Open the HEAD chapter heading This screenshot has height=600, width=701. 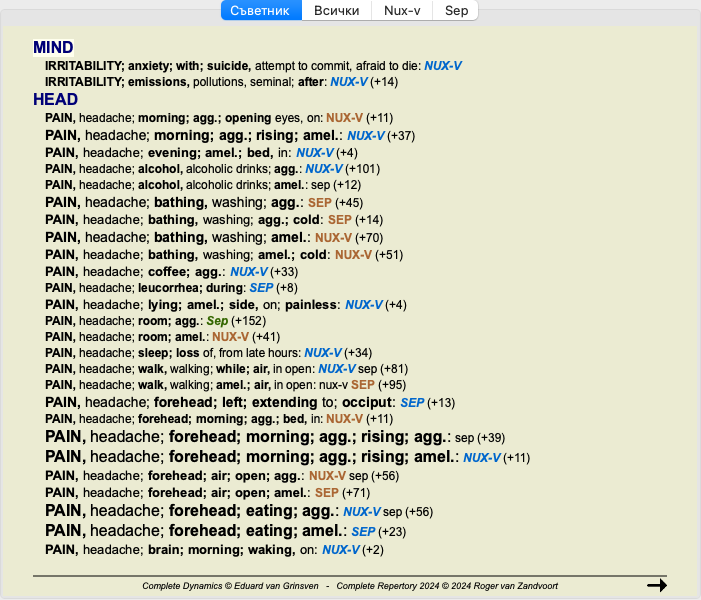coord(55,100)
